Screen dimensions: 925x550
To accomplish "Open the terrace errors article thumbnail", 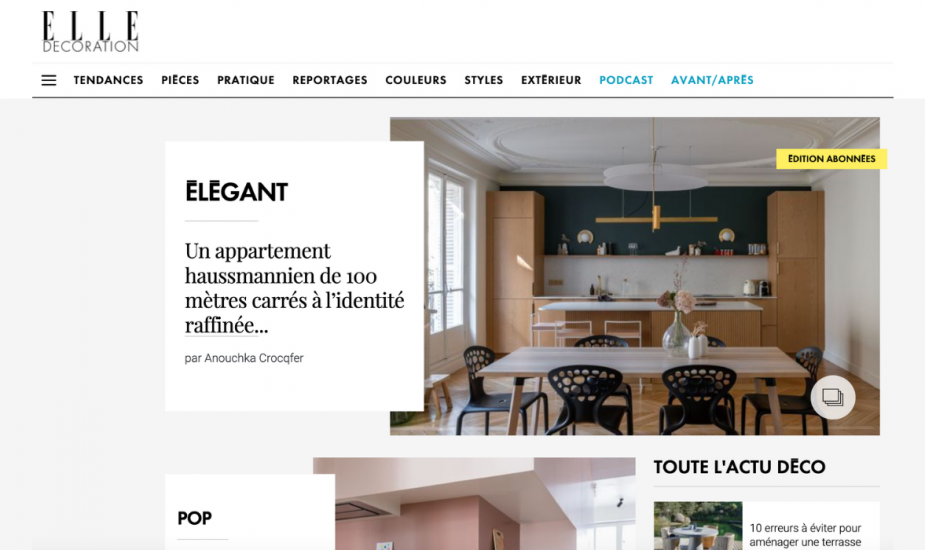I will point(698,526).
